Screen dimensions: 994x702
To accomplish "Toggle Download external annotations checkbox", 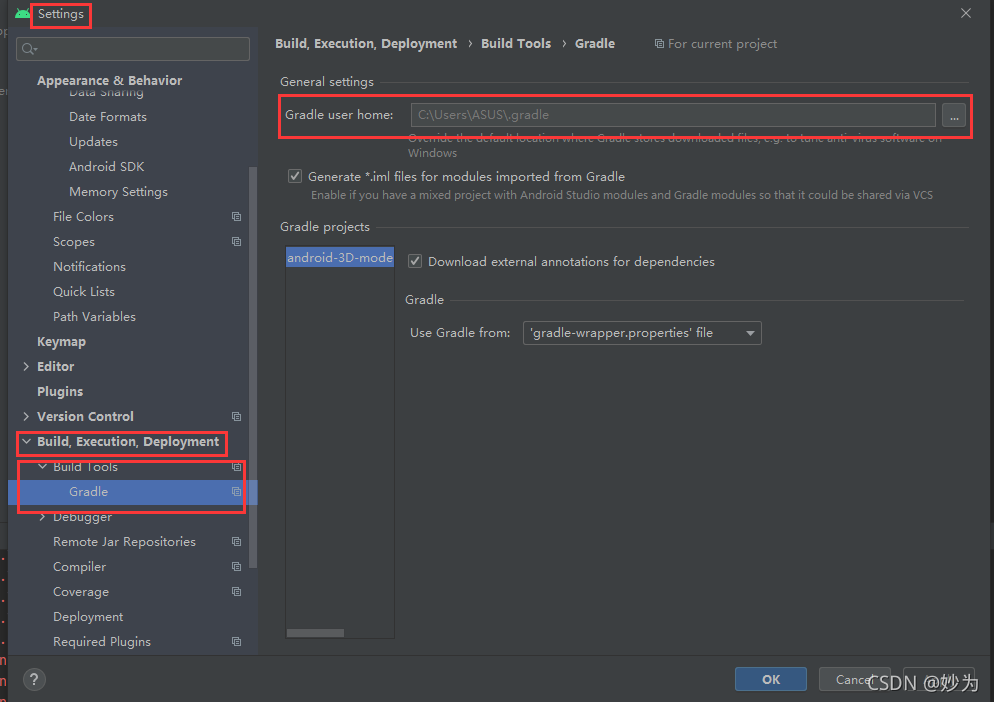I will (x=415, y=261).
